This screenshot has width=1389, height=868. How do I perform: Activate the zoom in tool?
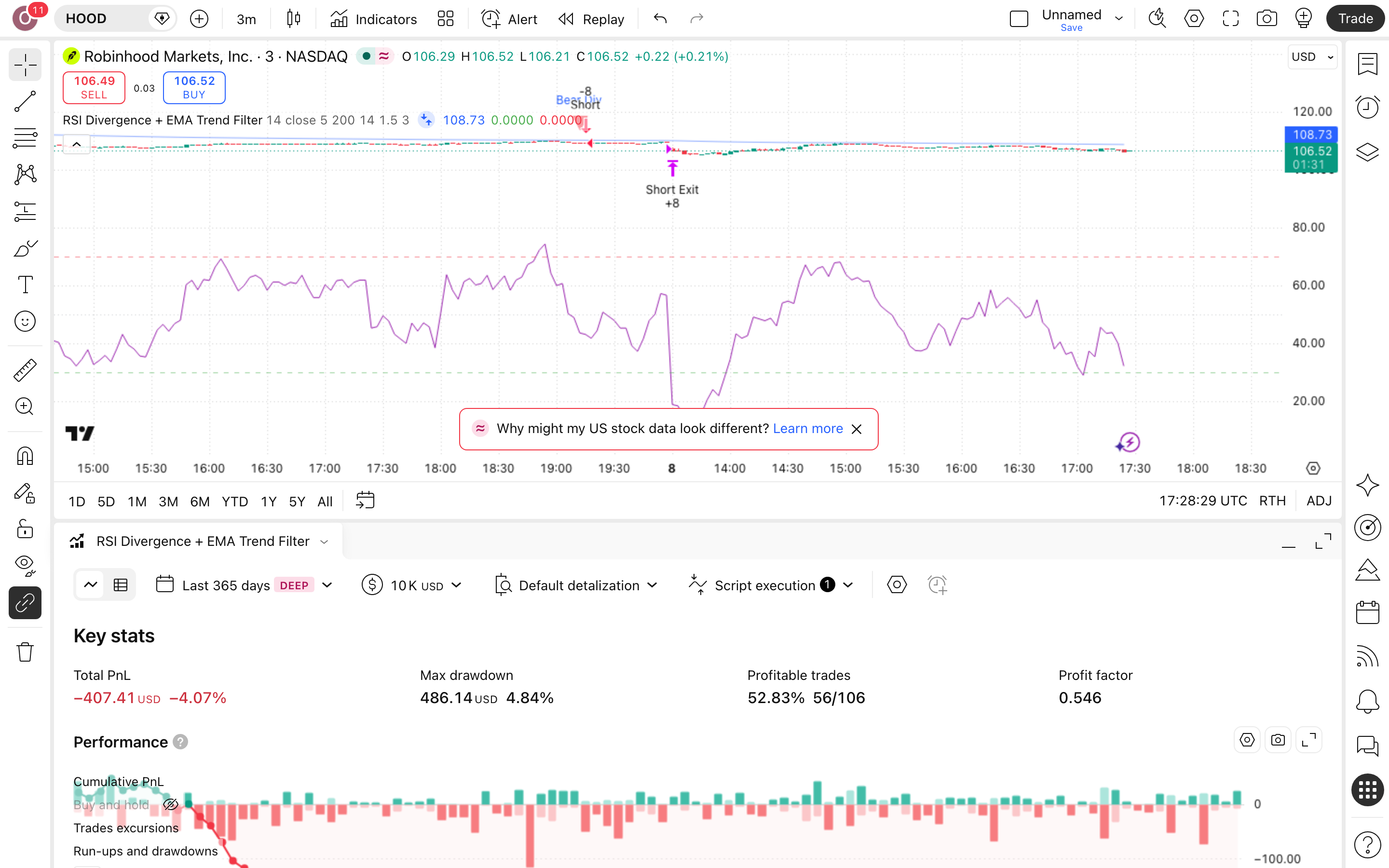click(x=25, y=407)
